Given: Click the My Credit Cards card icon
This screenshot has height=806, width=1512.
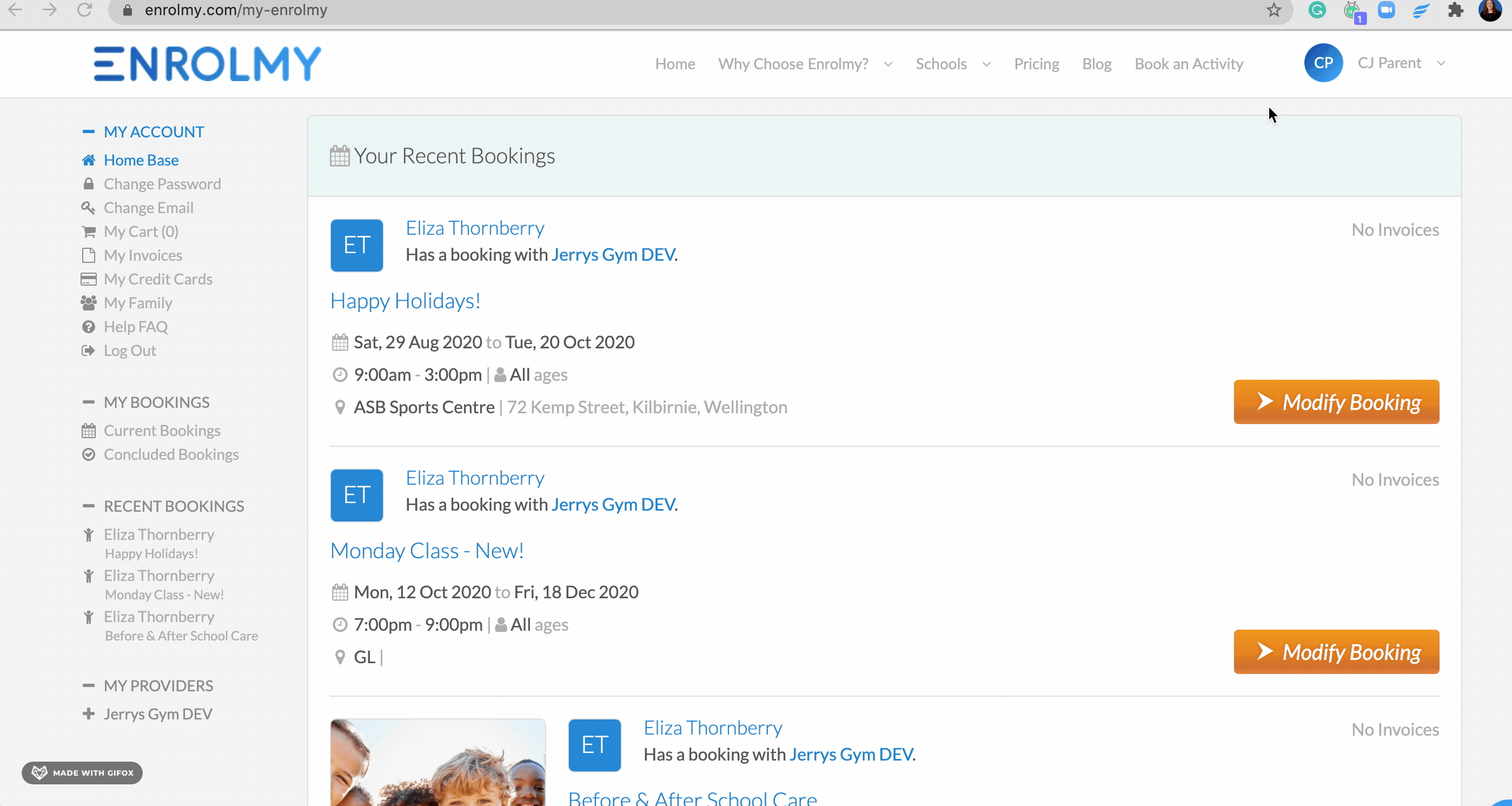Looking at the screenshot, I should click(89, 280).
